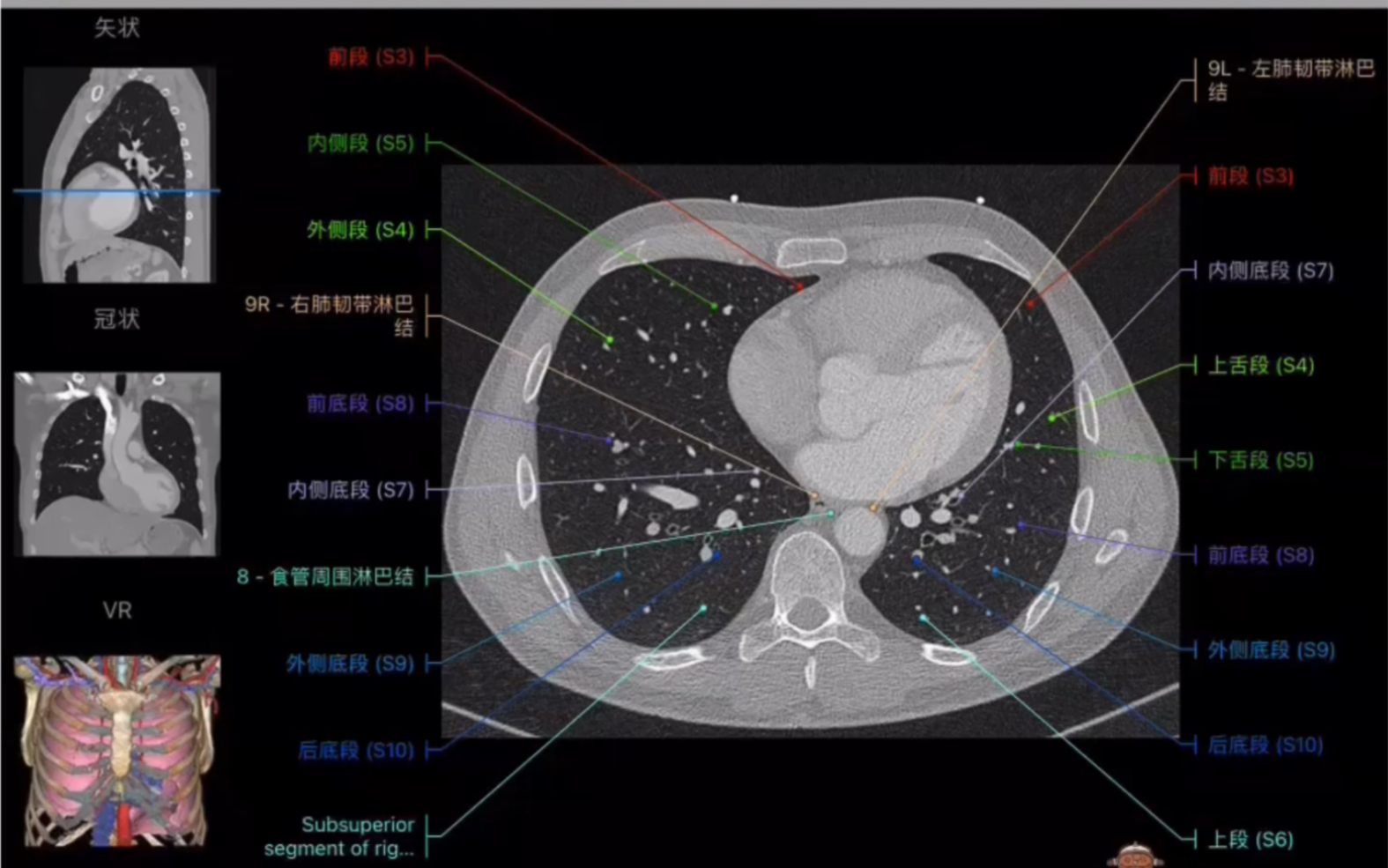Click left-side label 外侧底段 (S9)
This screenshot has height=868, width=1388.
pyautogui.click(x=351, y=663)
